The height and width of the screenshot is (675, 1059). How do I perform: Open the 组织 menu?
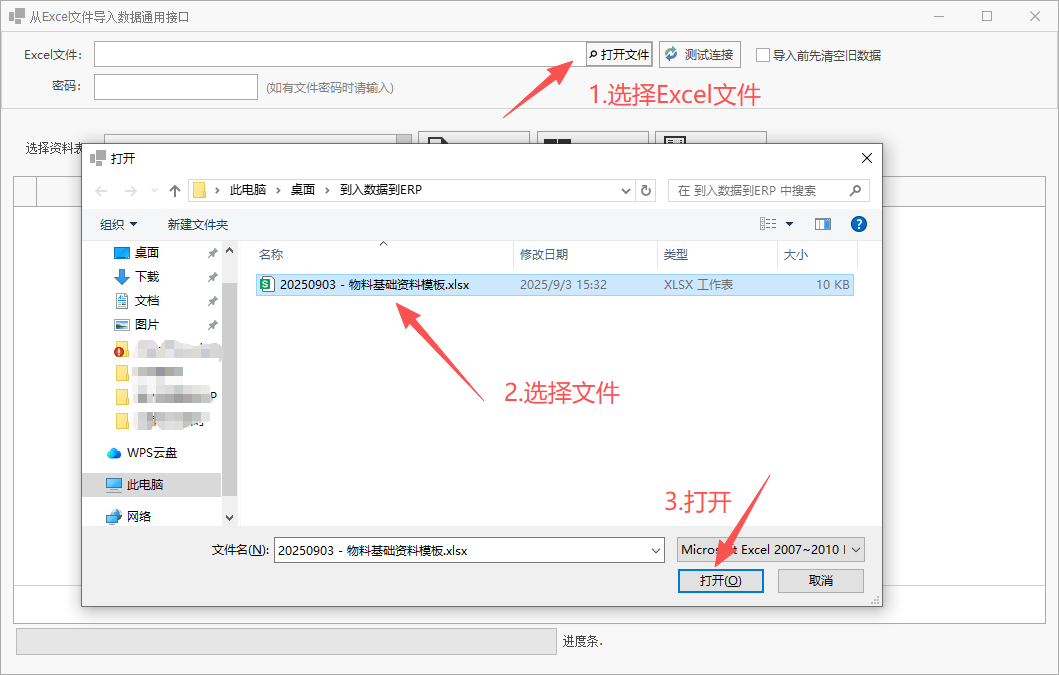coord(118,224)
